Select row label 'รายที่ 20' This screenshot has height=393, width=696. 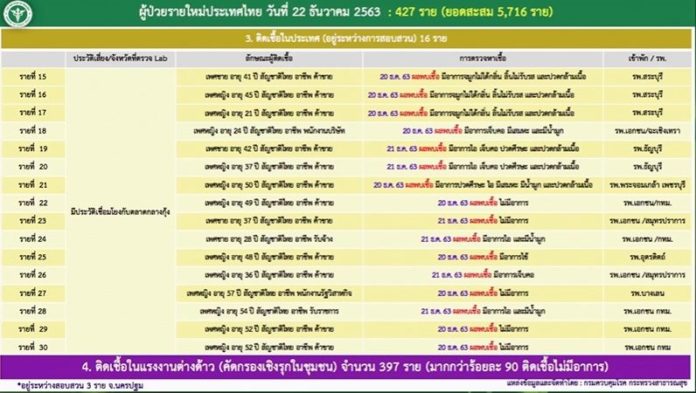point(33,167)
